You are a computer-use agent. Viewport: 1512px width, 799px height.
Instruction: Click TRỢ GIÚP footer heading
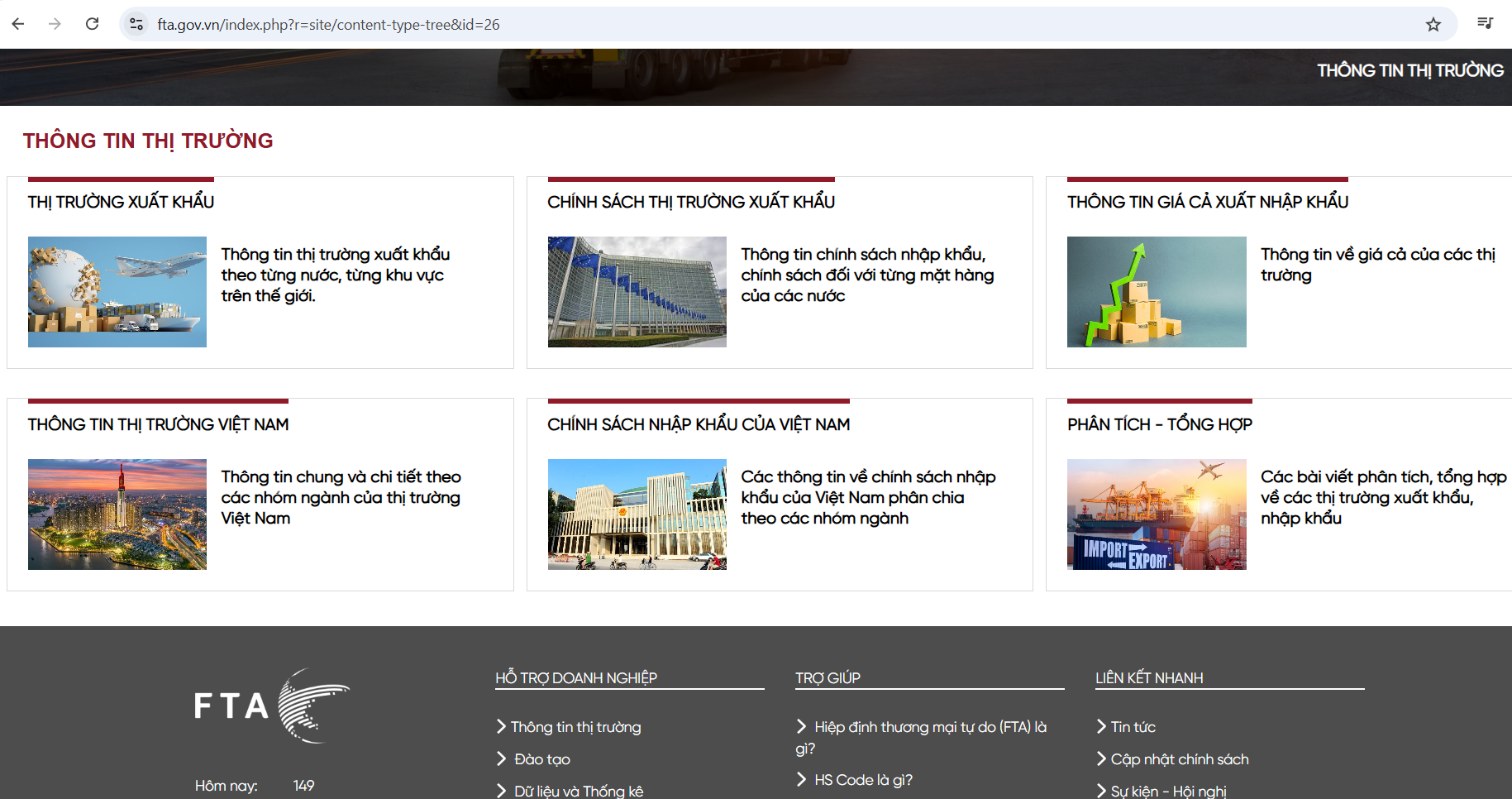828,678
